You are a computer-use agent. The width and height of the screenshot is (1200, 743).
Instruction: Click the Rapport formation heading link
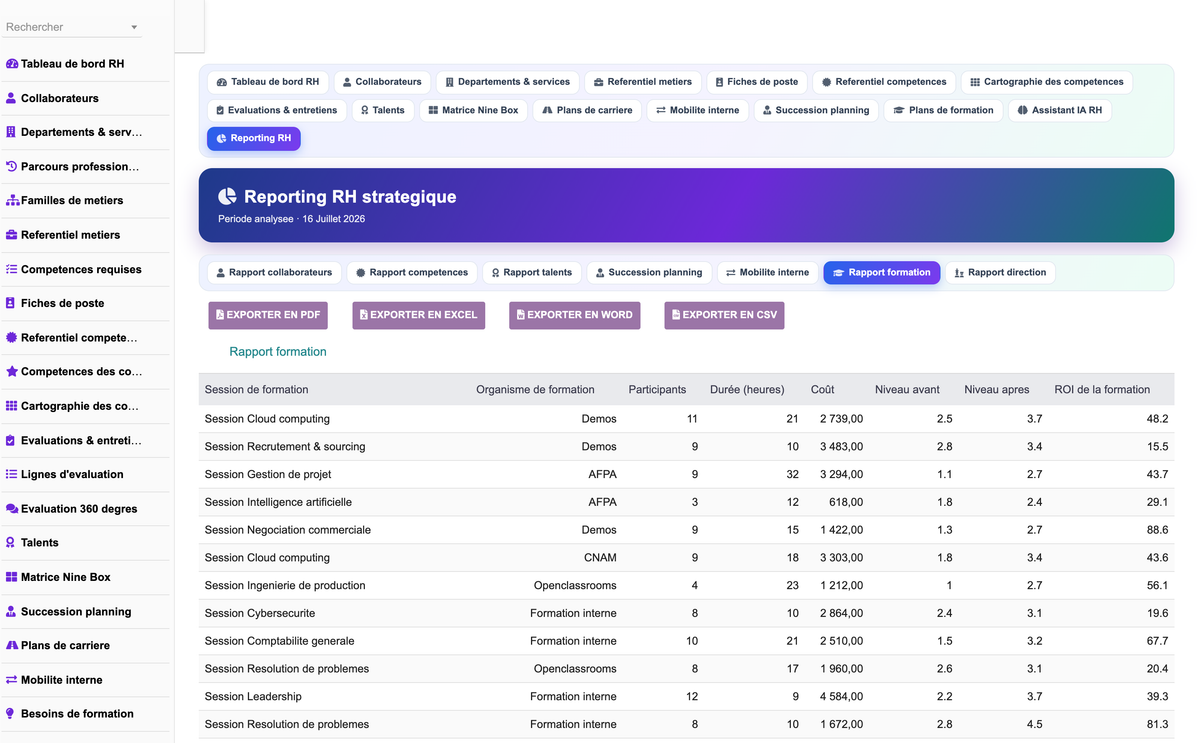click(x=278, y=352)
